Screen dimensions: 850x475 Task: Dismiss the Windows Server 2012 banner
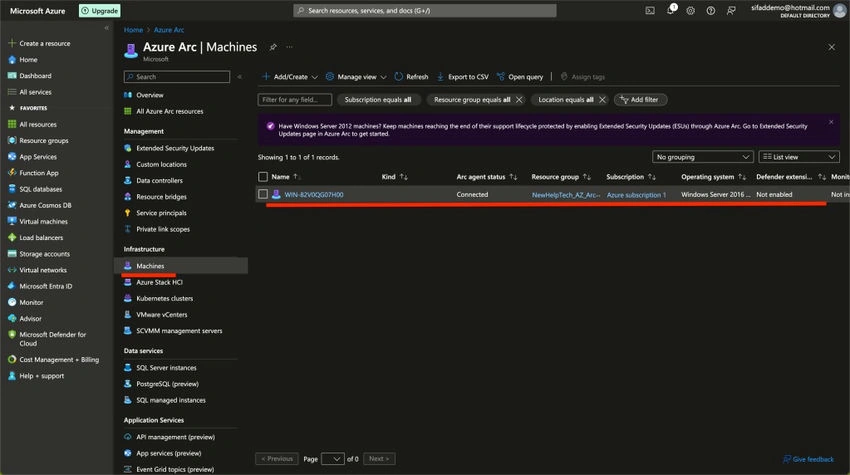point(831,122)
